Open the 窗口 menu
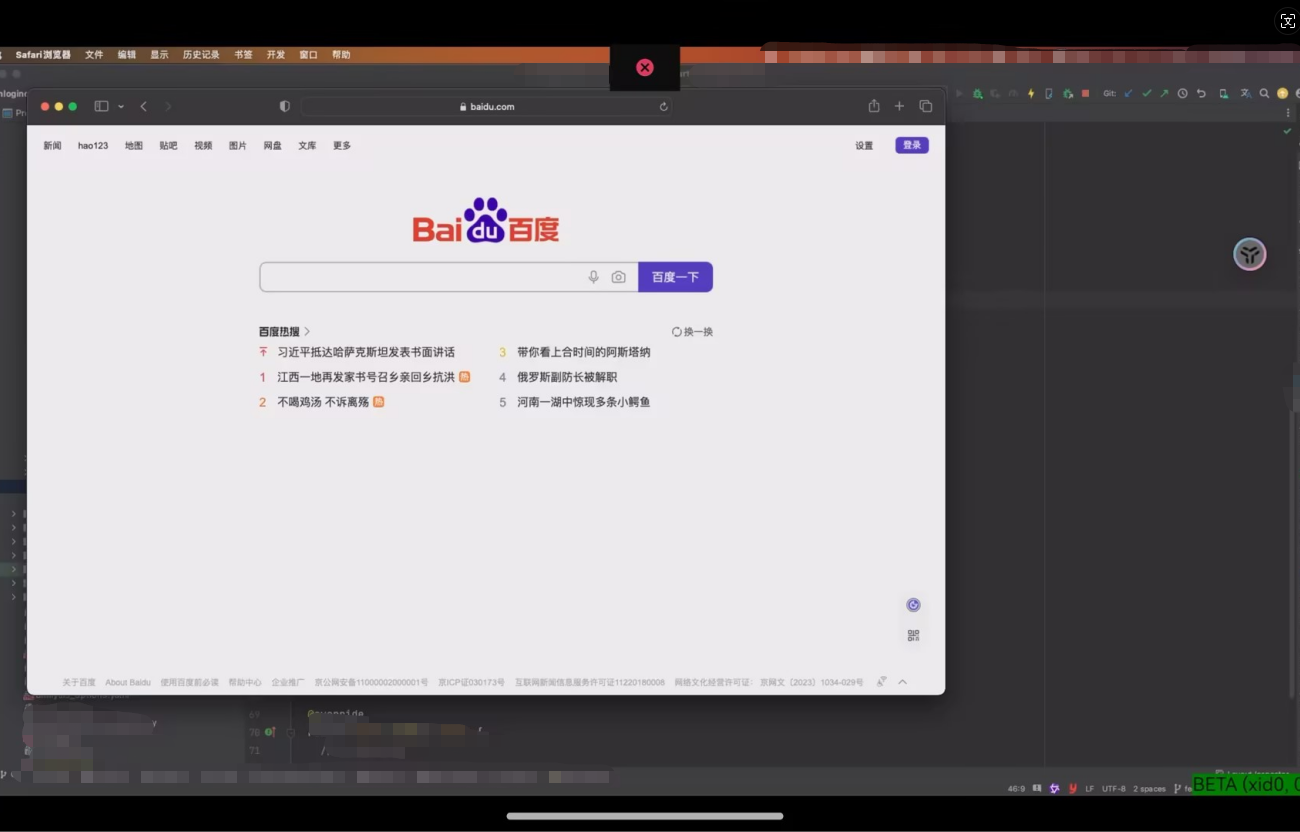Screen dimensions: 1300x832 point(309,55)
